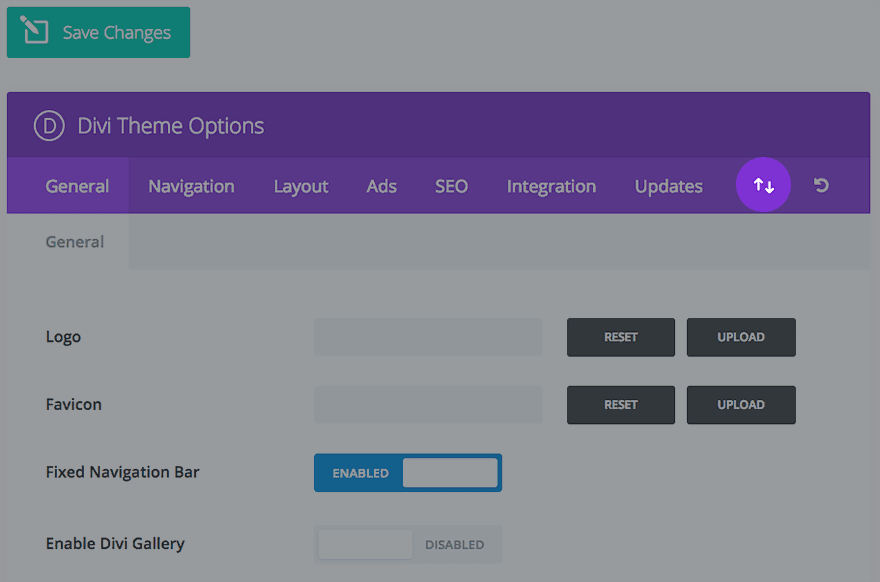This screenshot has width=880, height=582.
Task: Go to the Ads tab
Action: pyautogui.click(x=381, y=186)
